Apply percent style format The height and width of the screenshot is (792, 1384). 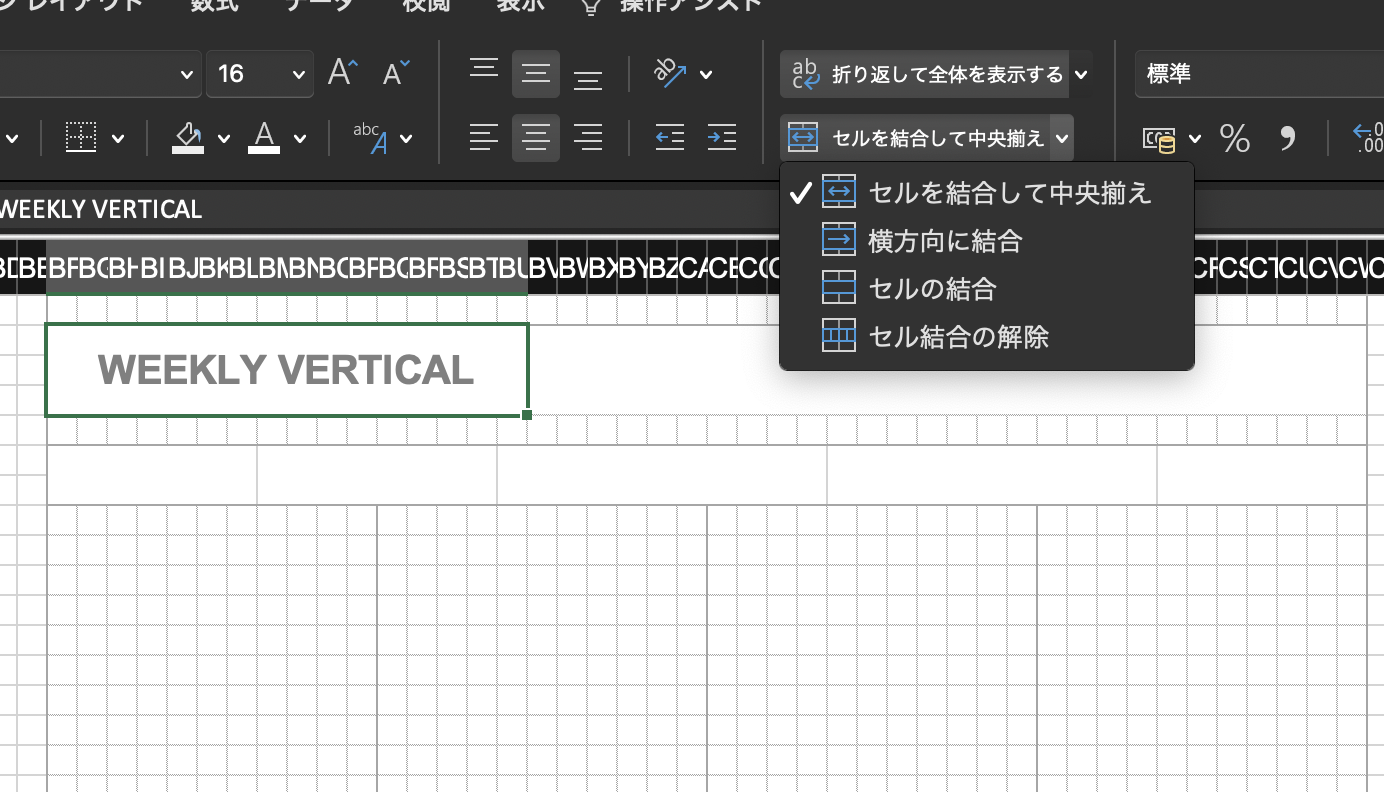pyautogui.click(x=1235, y=138)
